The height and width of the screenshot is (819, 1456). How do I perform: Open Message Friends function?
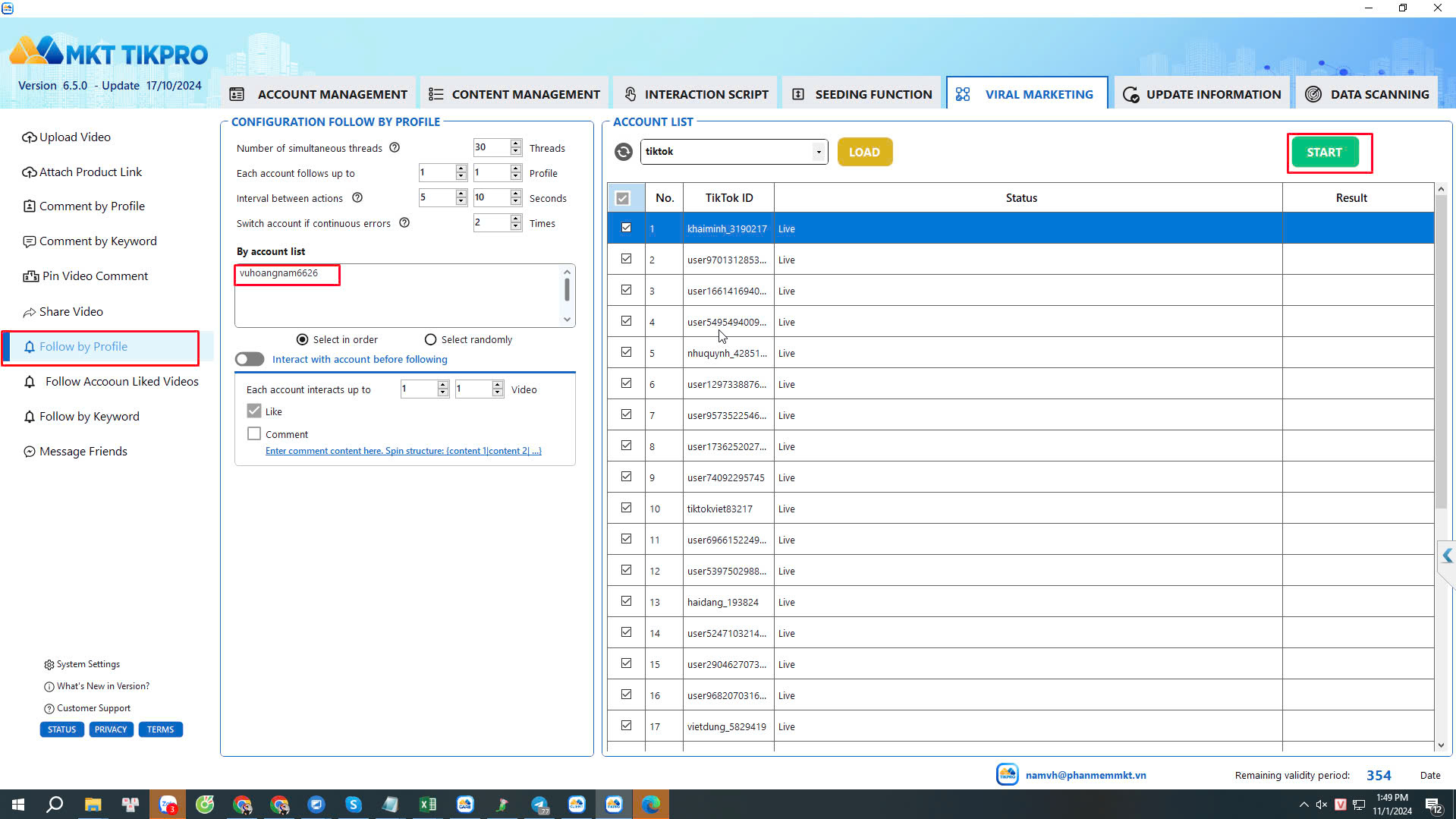74,452
